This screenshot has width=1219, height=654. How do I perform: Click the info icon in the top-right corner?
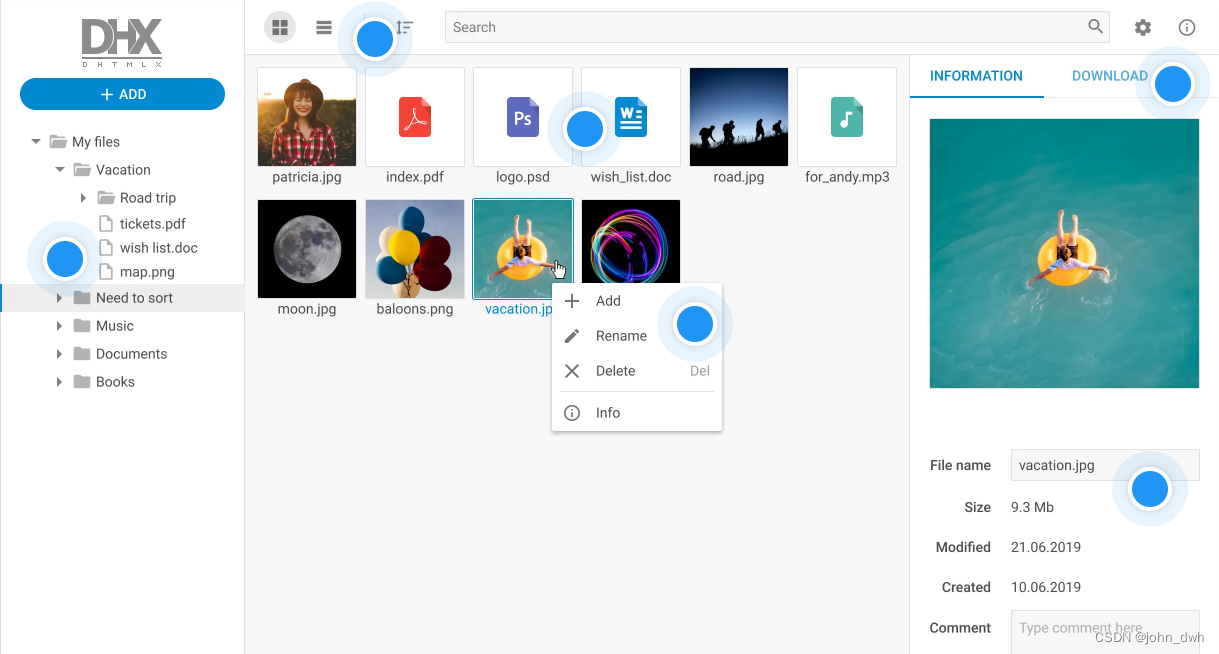[x=1186, y=27]
